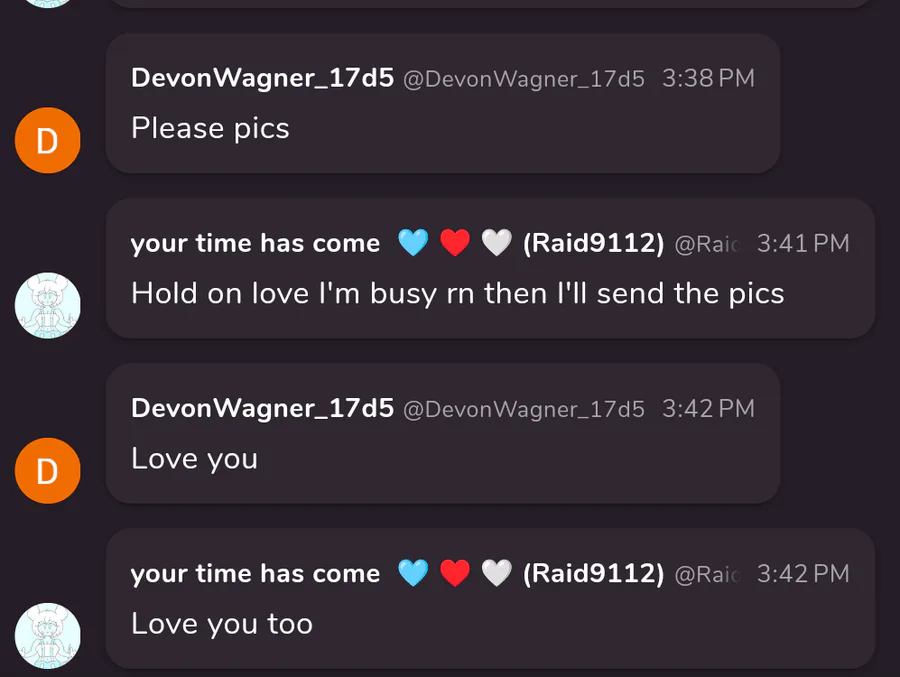
Task: Open @DevonWagner_17d5 handle in 3:38 PM message
Action: click(524, 79)
